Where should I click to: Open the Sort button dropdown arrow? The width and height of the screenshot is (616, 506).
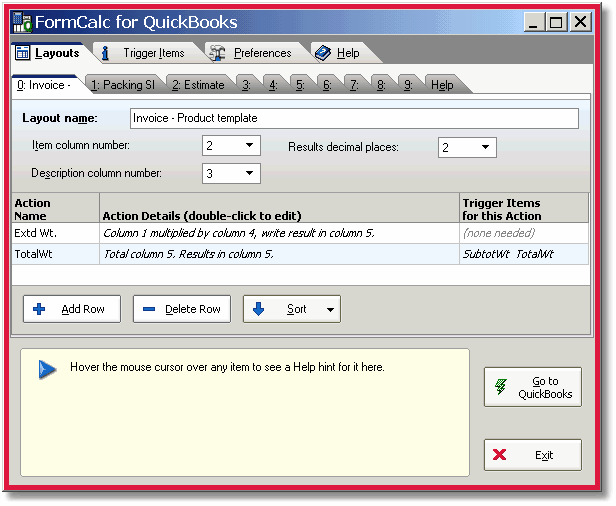click(x=330, y=310)
